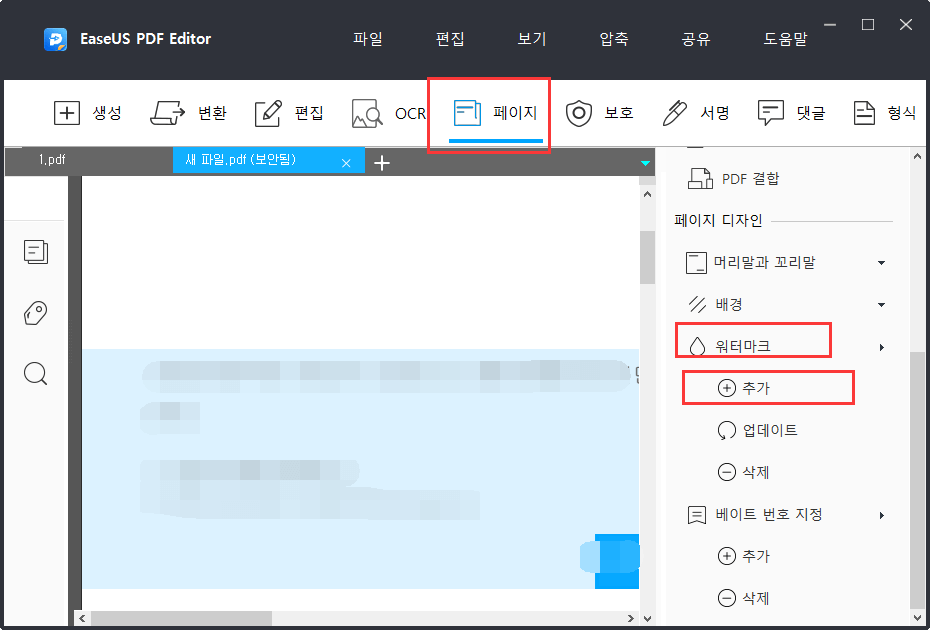Open the search icon in the sidebar
This screenshot has height=630, width=930.
(x=35, y=374)
